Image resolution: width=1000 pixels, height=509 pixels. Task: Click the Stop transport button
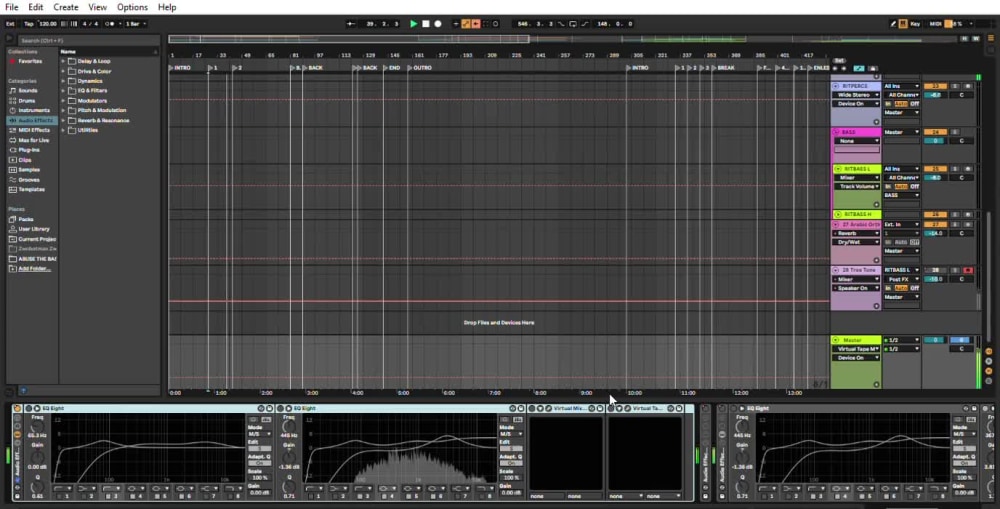click(x=425, y=24)
